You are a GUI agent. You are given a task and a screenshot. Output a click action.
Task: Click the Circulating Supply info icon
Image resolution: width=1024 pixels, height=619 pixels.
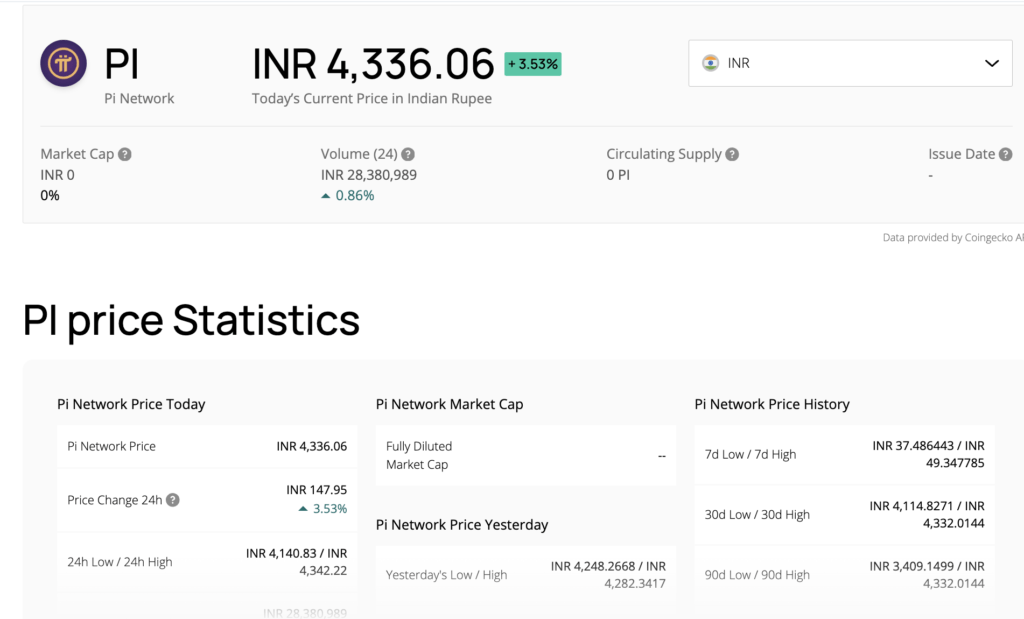coord(732,154)
